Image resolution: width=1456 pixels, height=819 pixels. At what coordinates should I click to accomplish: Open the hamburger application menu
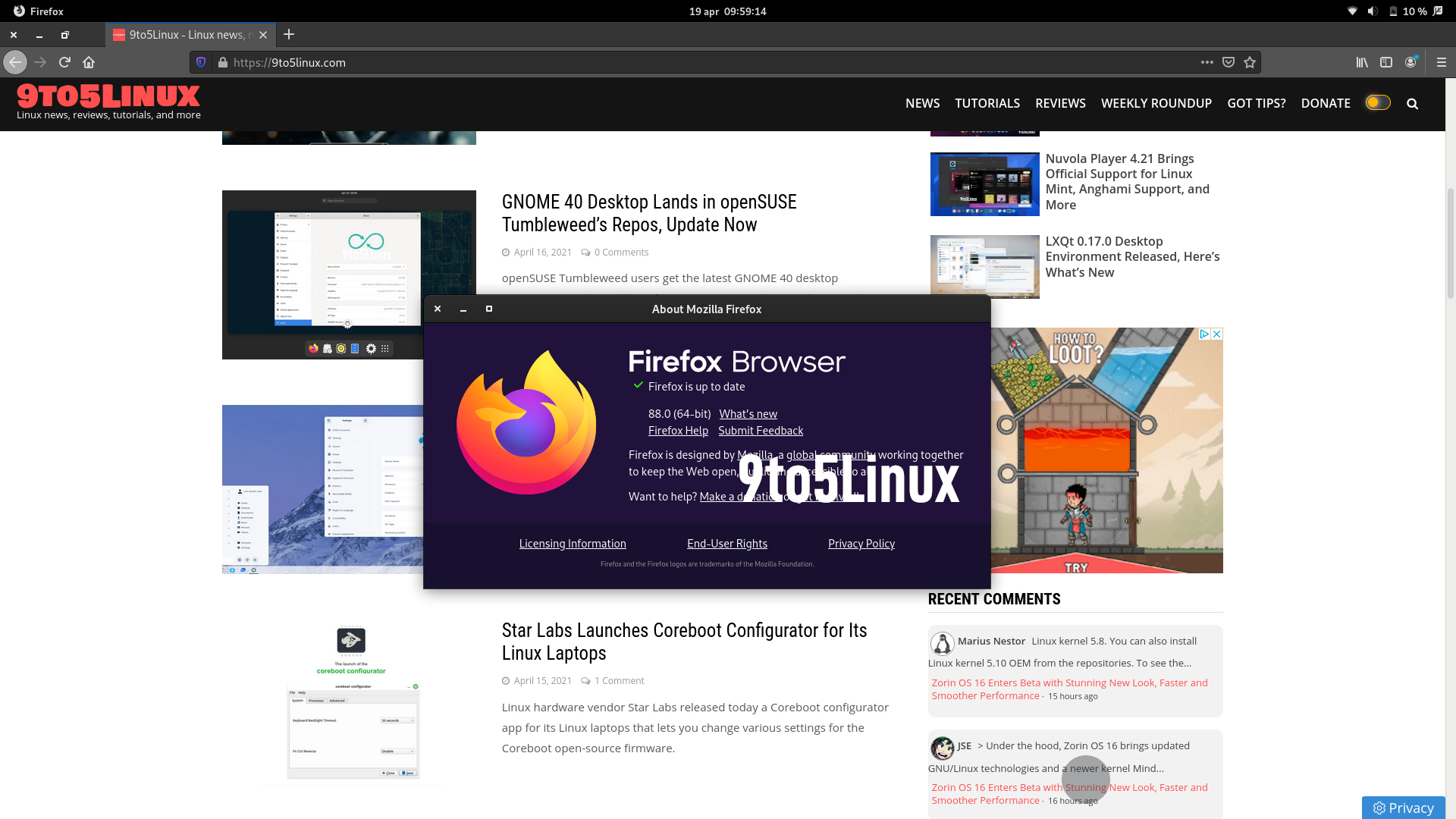[1440, 62]
